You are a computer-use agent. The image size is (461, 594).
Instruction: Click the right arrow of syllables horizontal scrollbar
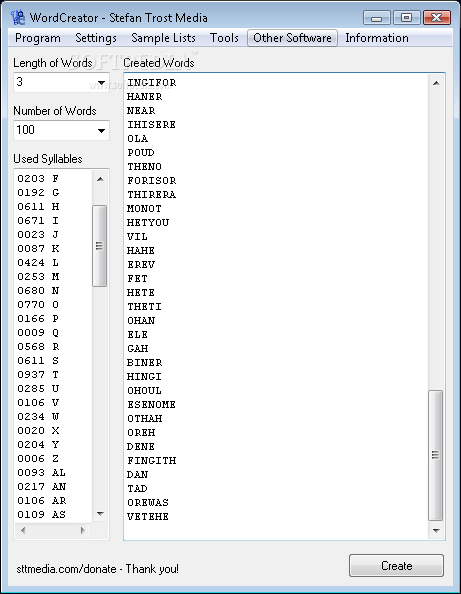tap(83, 530)
